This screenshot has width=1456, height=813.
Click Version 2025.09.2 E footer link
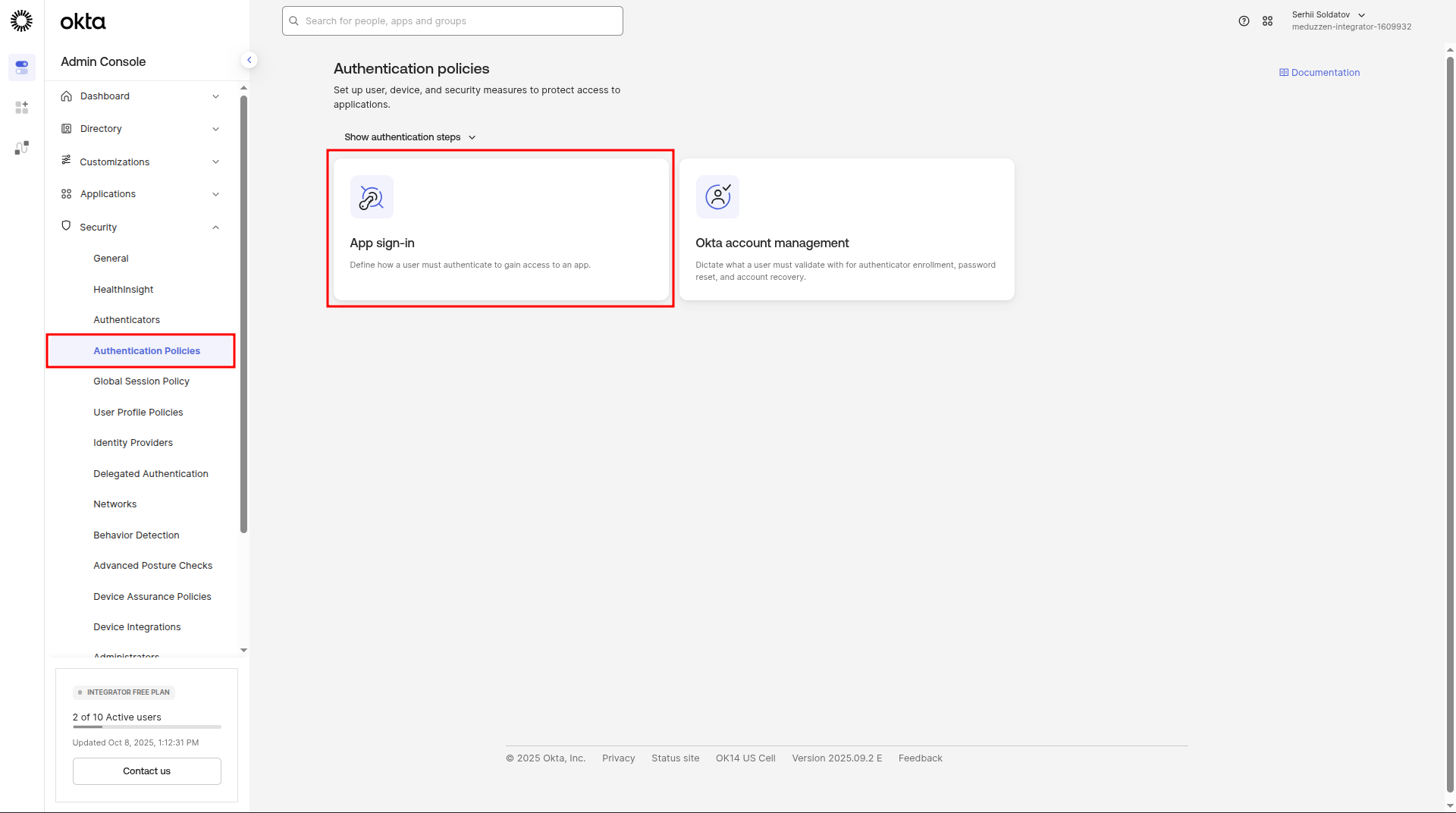coord(837,758)
